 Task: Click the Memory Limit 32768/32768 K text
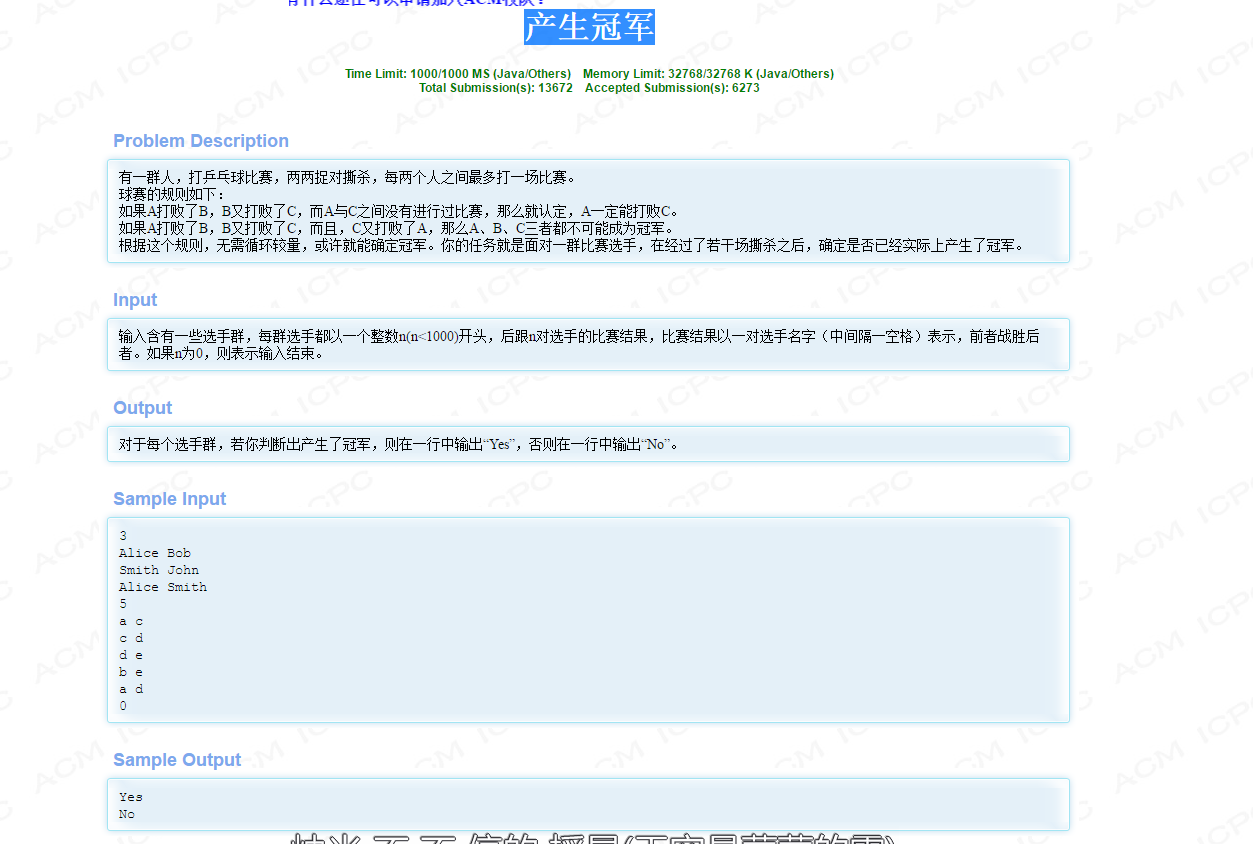pos(708,74)
